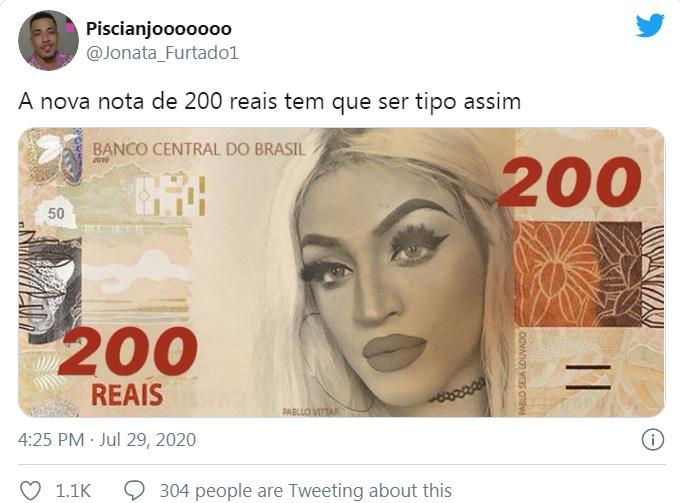This screenshot has height=503, width=680.
Task: Open the 4:25 PM timestamp link
Action: [51, 440]
